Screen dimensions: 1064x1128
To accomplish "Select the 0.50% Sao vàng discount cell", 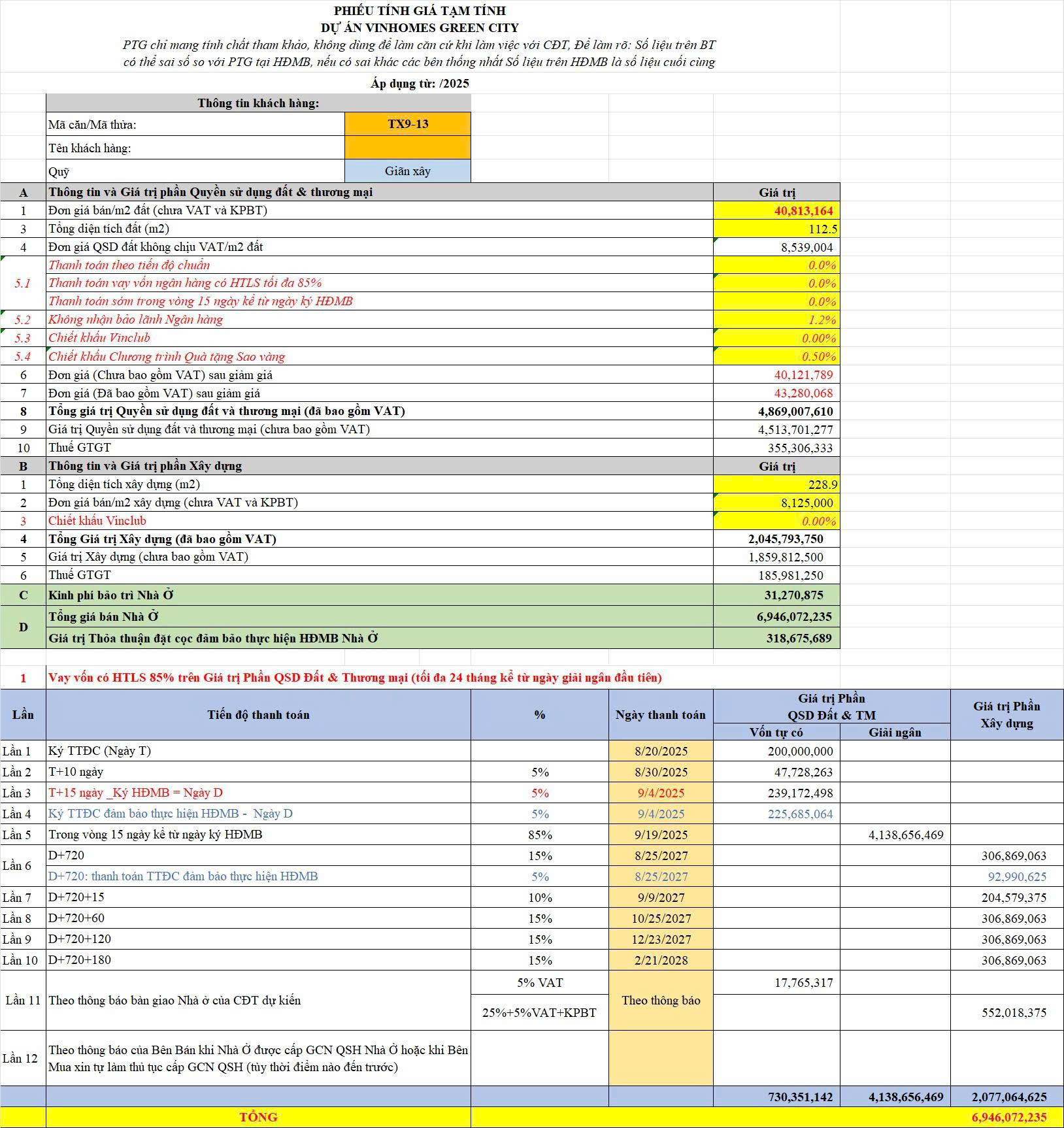I will (x=776, y=357).
